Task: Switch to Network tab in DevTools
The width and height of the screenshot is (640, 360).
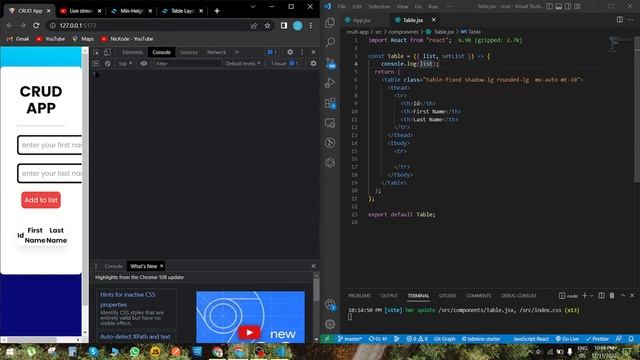Action: [x=216, y=52]
